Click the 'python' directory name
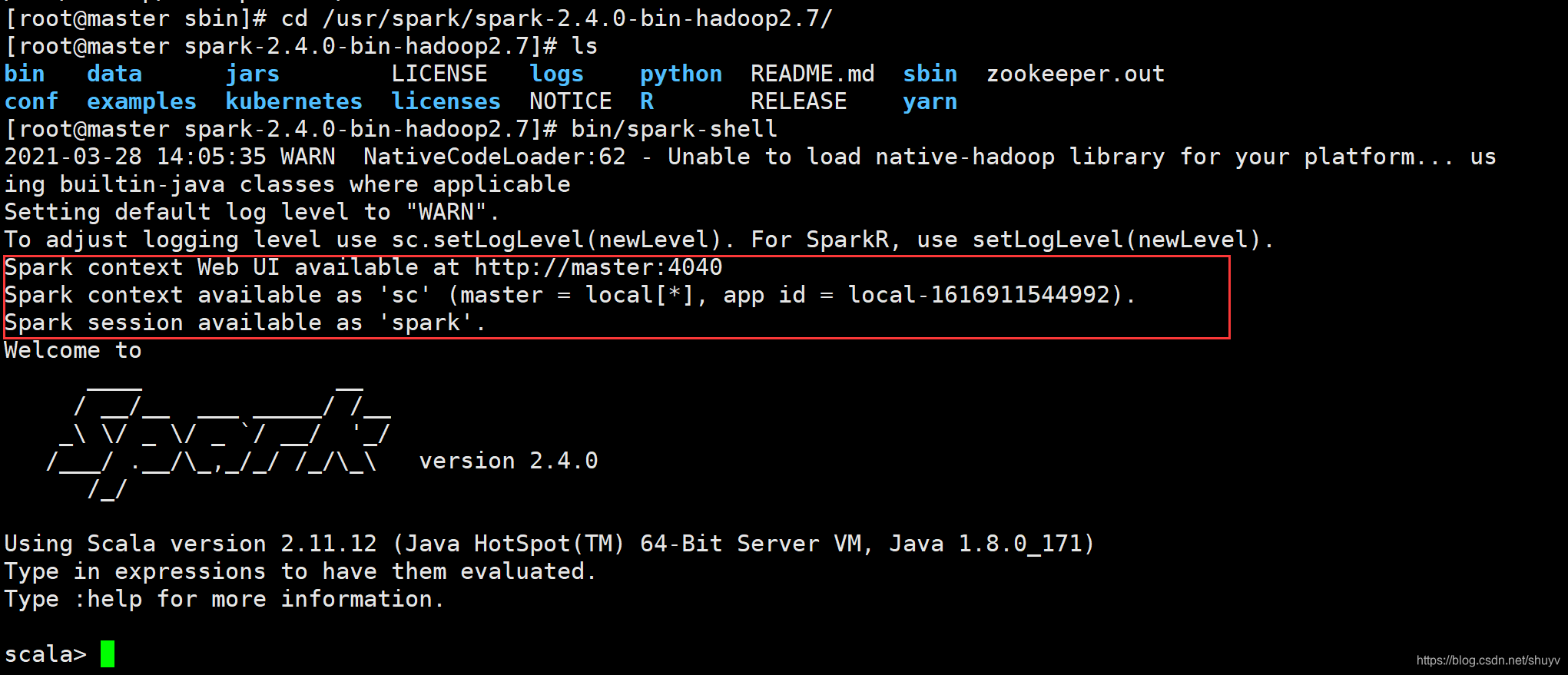This screenshot has height=675, width=1568. click(681, 74)
